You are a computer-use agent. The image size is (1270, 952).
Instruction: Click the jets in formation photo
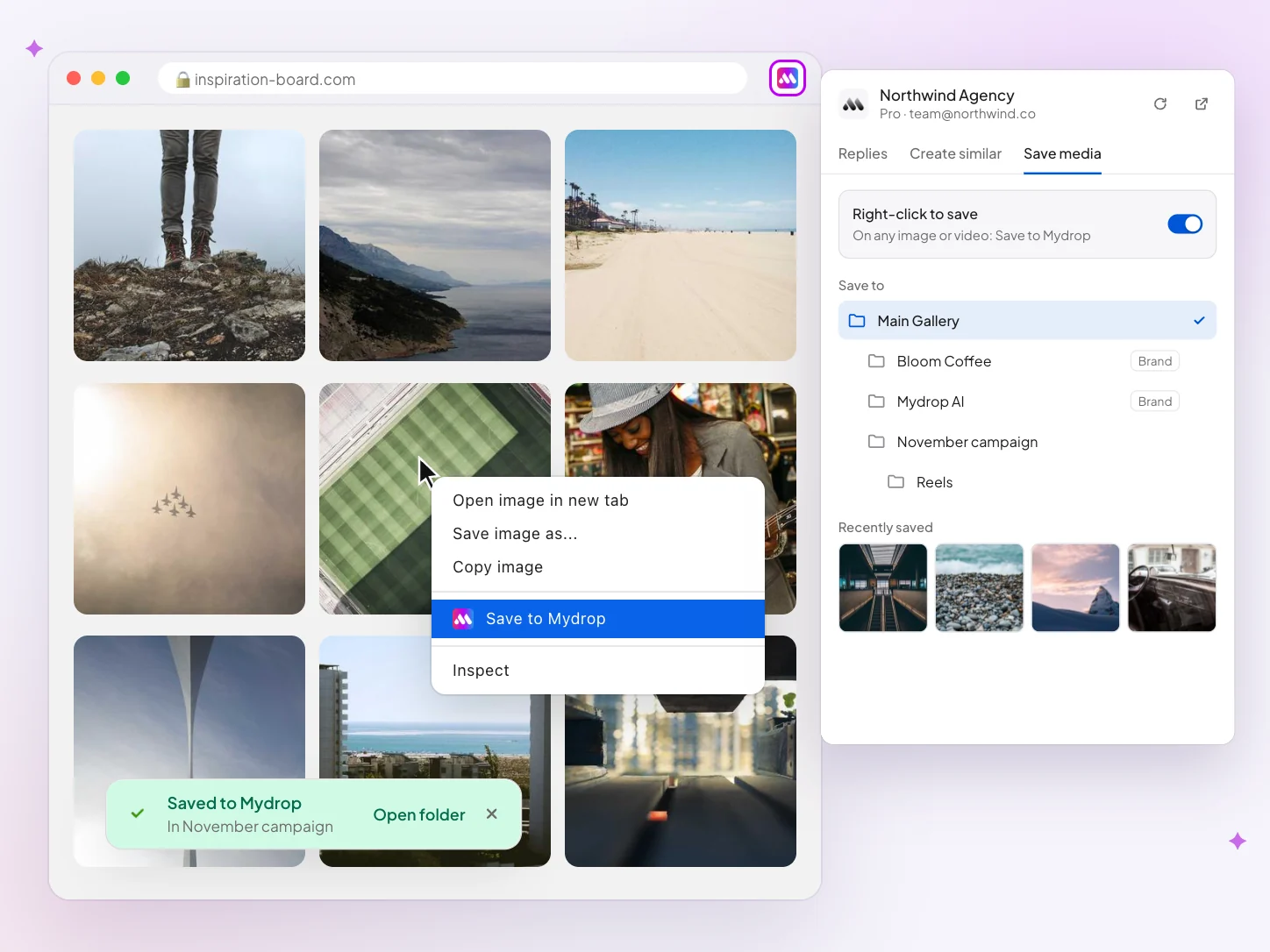[189, 499]
